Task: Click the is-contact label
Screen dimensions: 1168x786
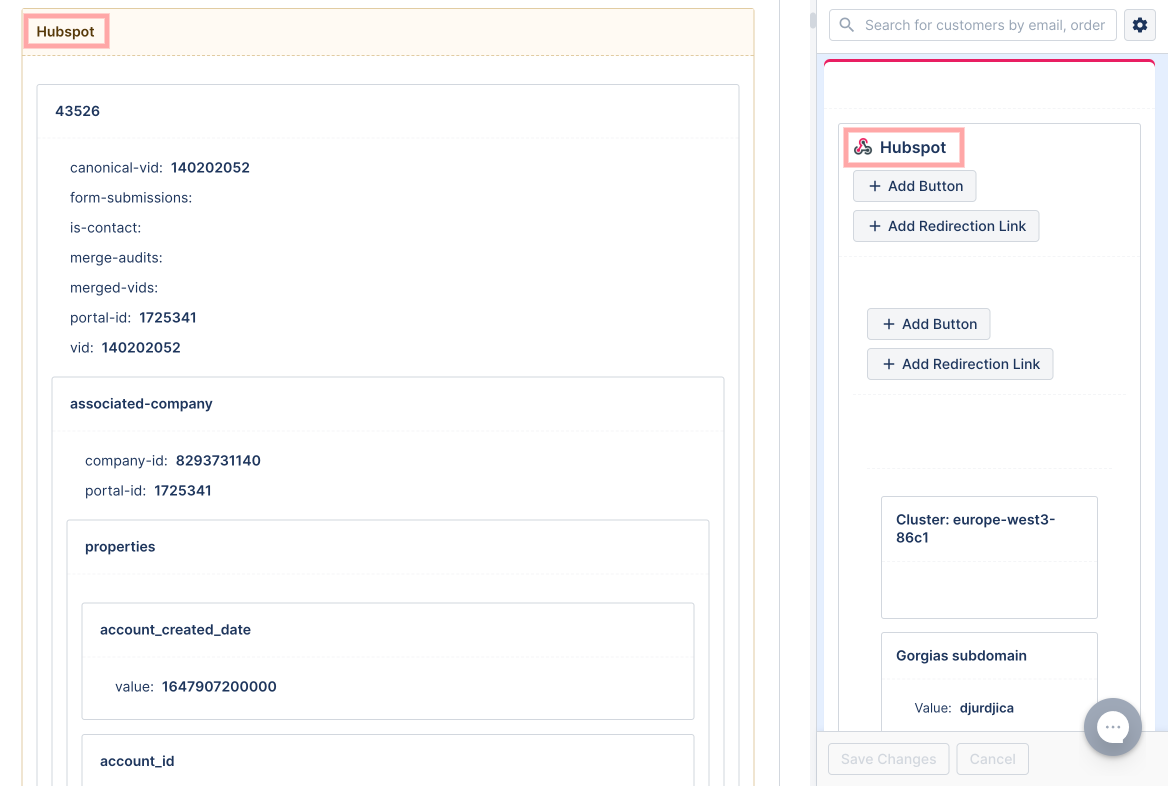Action: pyautogui.click(x=106, y=228)
